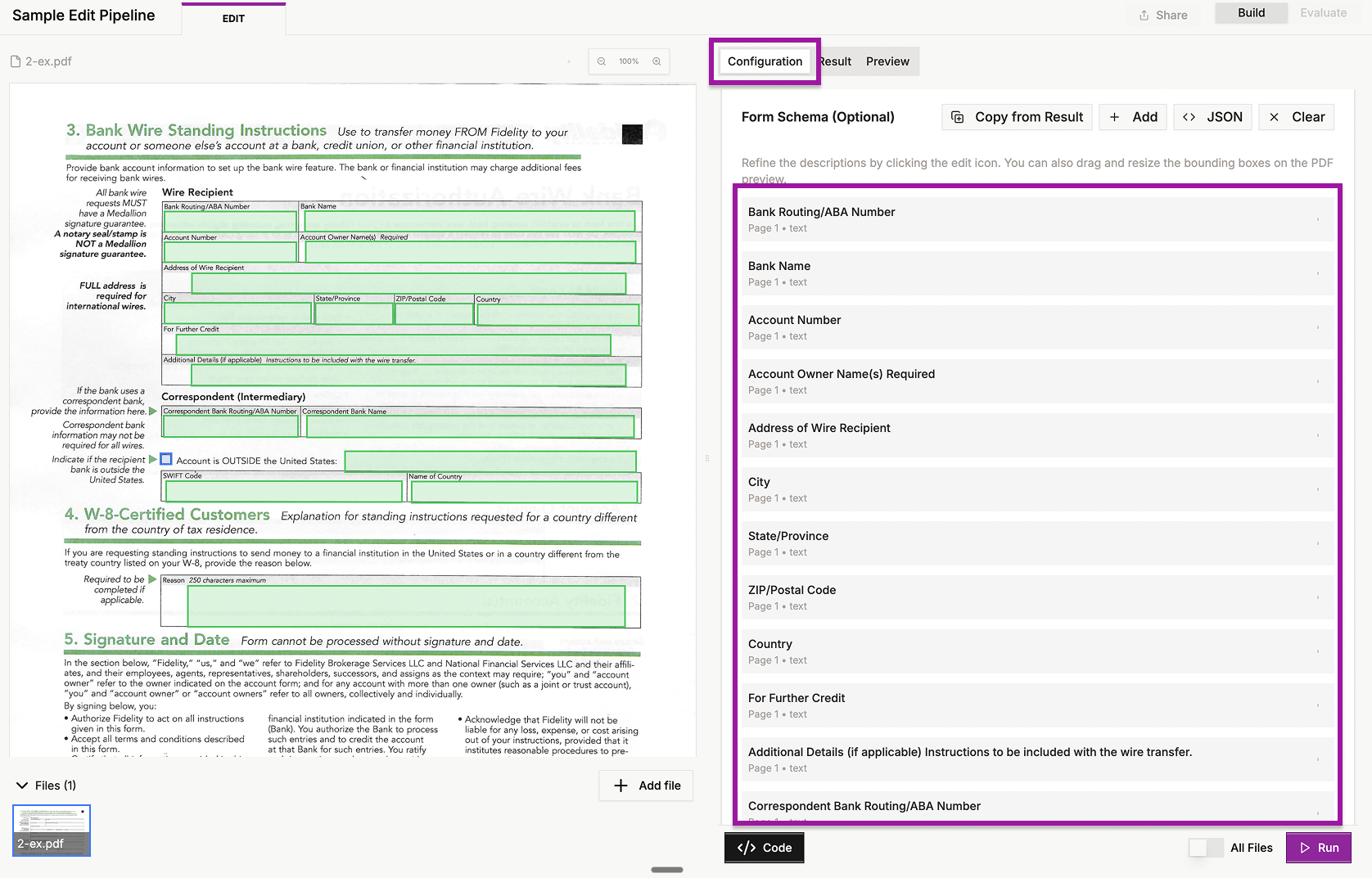Select Account Owner Name(s) Required schema row

tap(1037, 381)
